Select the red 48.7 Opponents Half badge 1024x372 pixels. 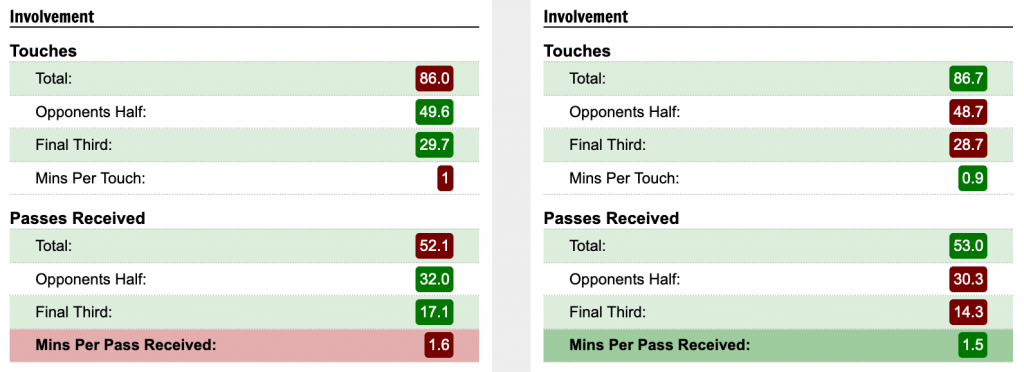[968, 112]
